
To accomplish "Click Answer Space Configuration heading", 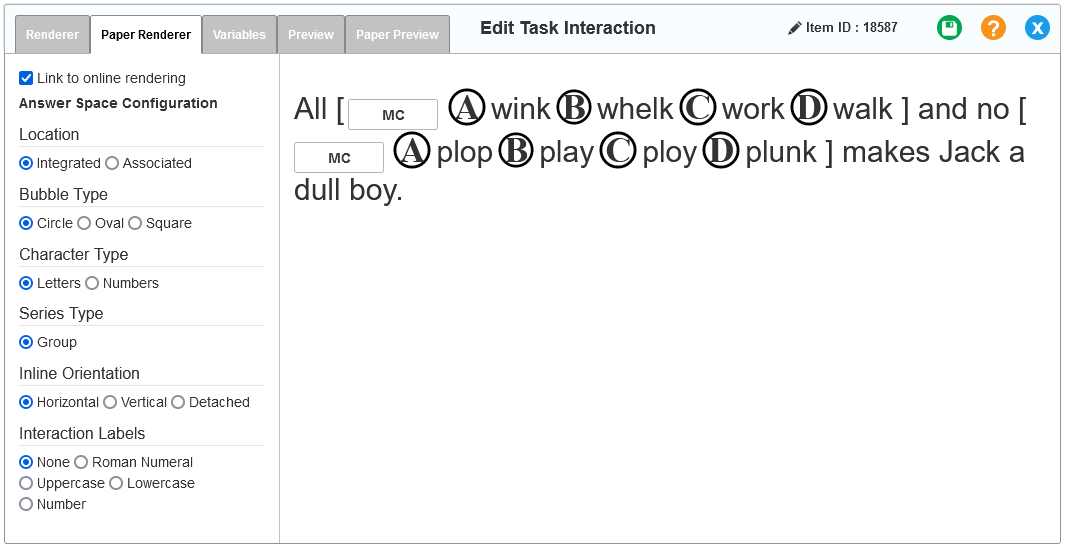I will click(x=118, y=103).
